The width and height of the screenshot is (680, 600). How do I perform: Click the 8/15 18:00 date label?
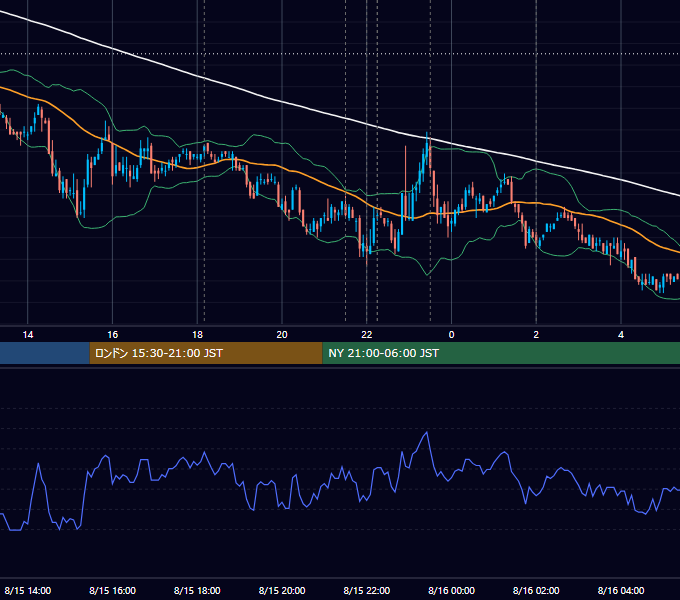[197, 590]
